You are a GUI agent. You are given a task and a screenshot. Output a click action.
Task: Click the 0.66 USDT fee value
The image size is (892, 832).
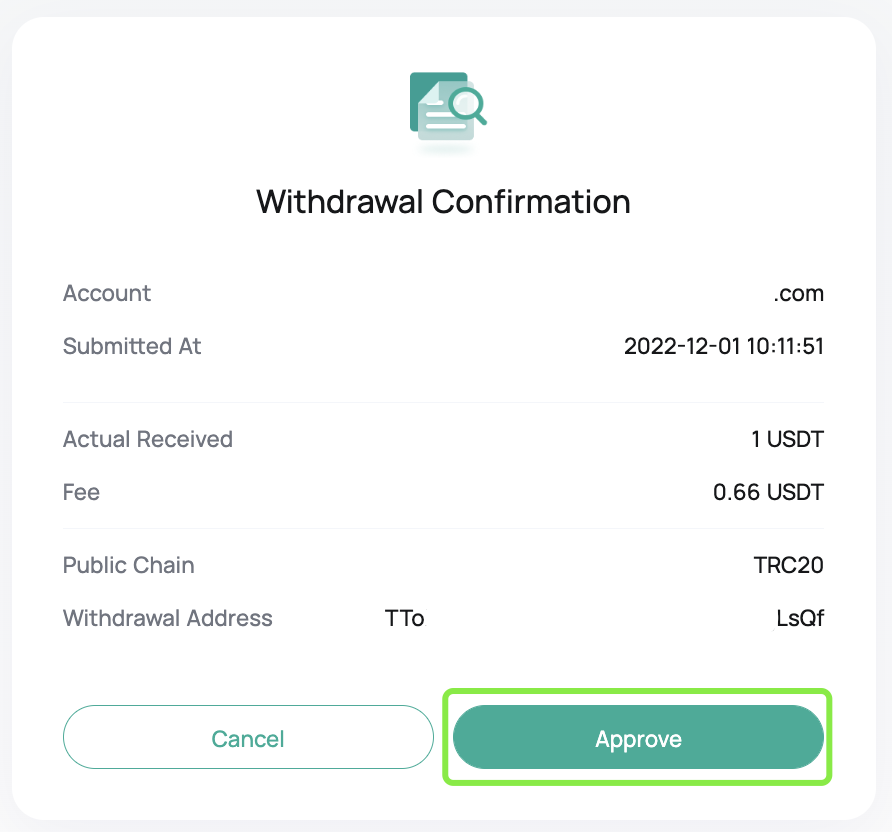pos(768,492)
